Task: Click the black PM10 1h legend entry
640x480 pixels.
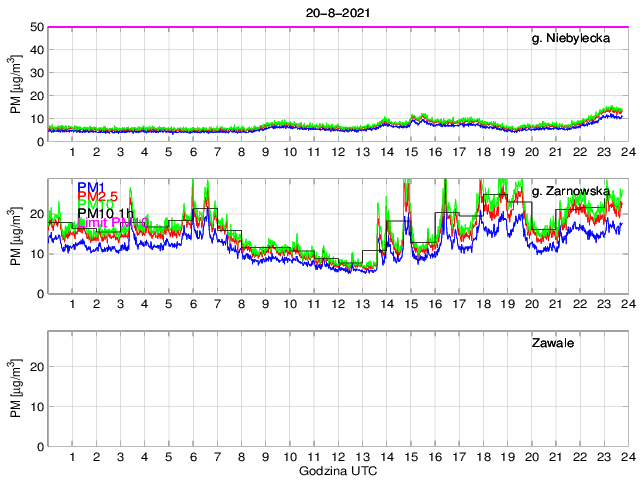Action: point(105,211)
